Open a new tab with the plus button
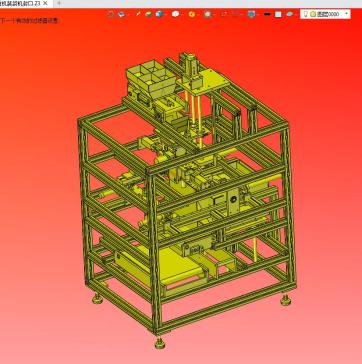362x364 pixels. [59, 3]
